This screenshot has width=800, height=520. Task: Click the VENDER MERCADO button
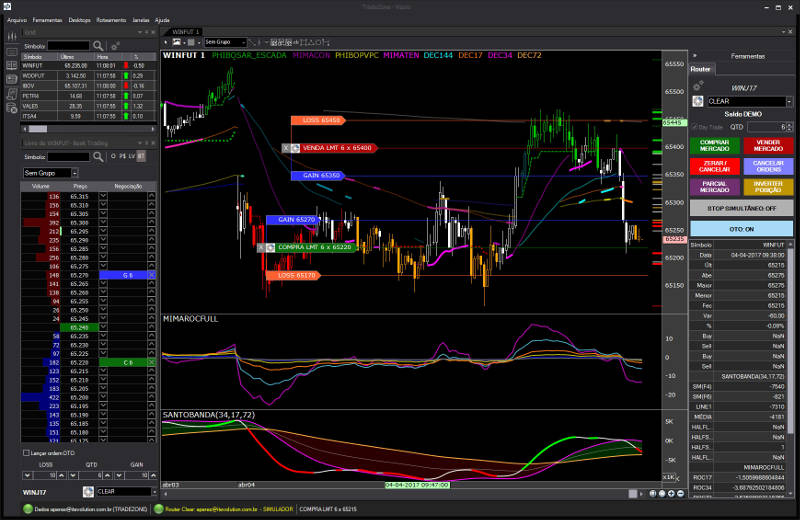coord(768,146)
